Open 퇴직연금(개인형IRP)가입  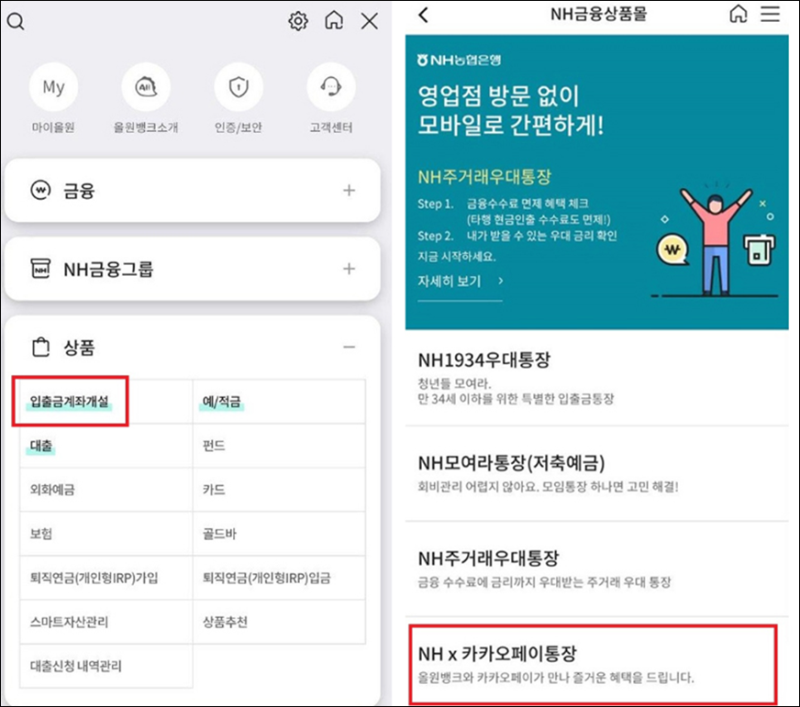tap(106, 578)
